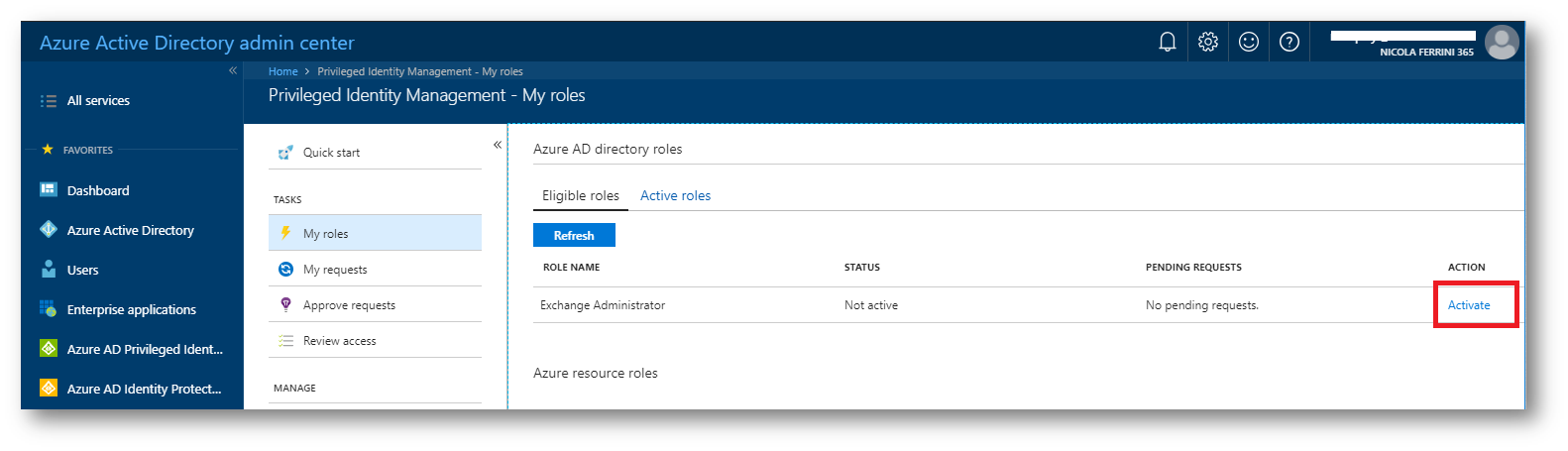Open the Dashboard icon in favorites
1568x451 pixels.
pyautogui.click(x=49, y=189)
